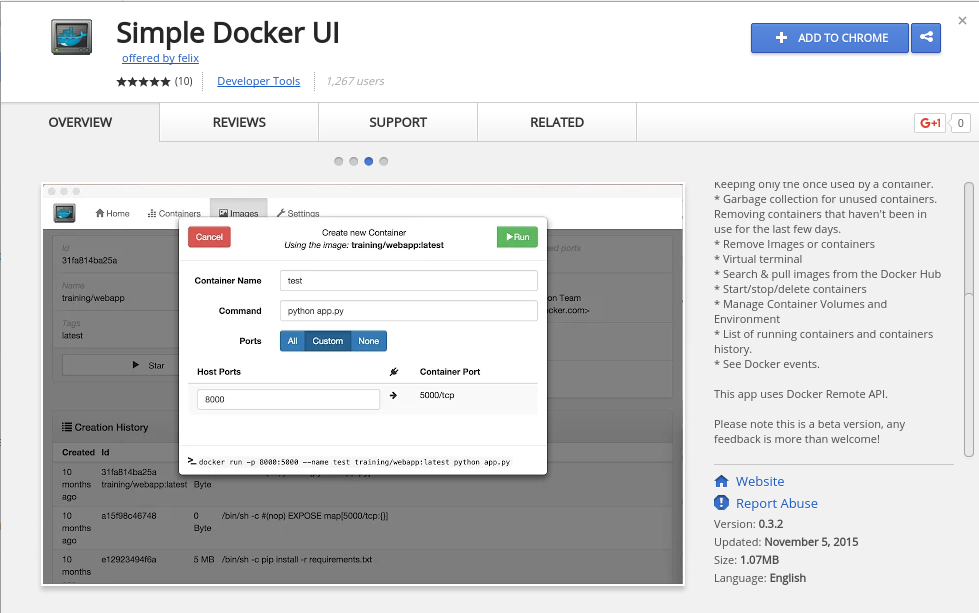The width and height of the screenshot is (979, 613).
Task: Click Settings in the preview navbar
Action: click(298, 213)
